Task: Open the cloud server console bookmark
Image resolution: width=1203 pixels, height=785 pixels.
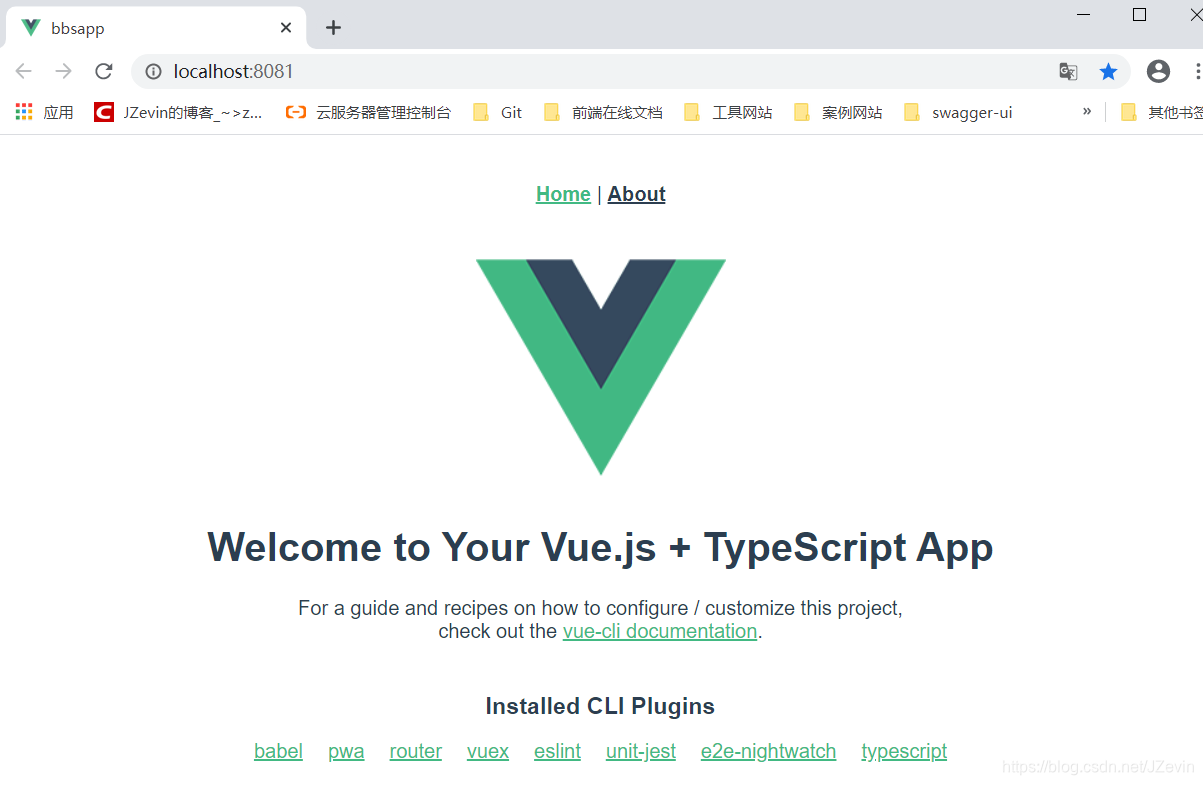Action: click(368, 112)
